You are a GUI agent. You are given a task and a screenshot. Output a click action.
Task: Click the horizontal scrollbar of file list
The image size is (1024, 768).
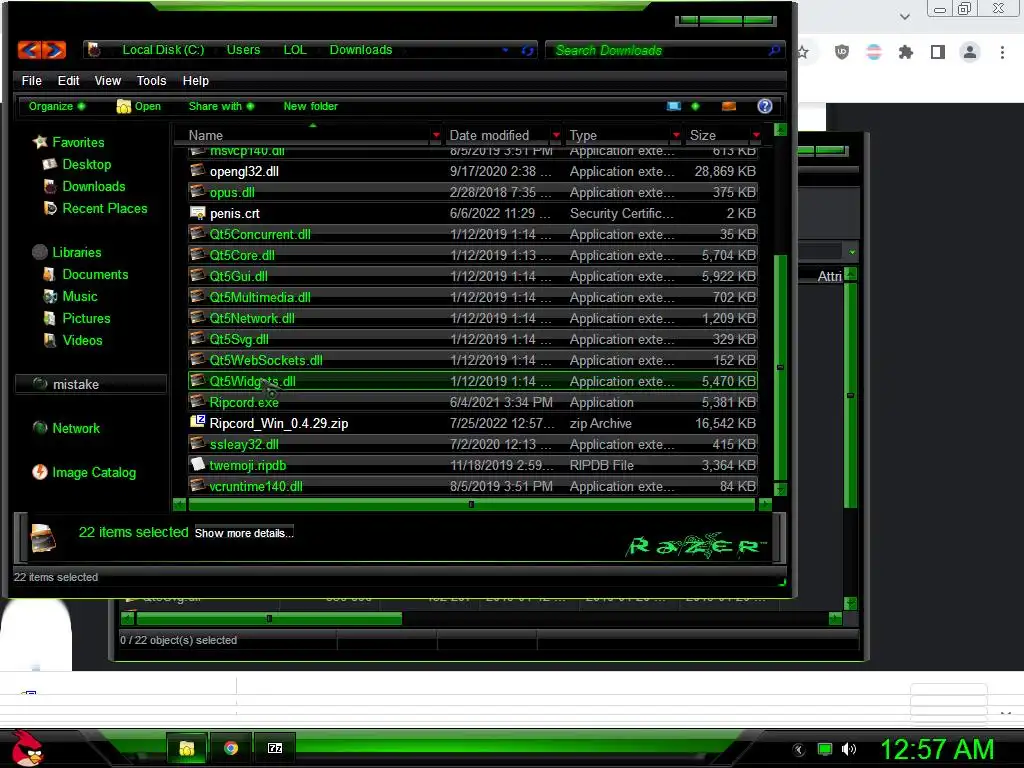click(471, 504)
